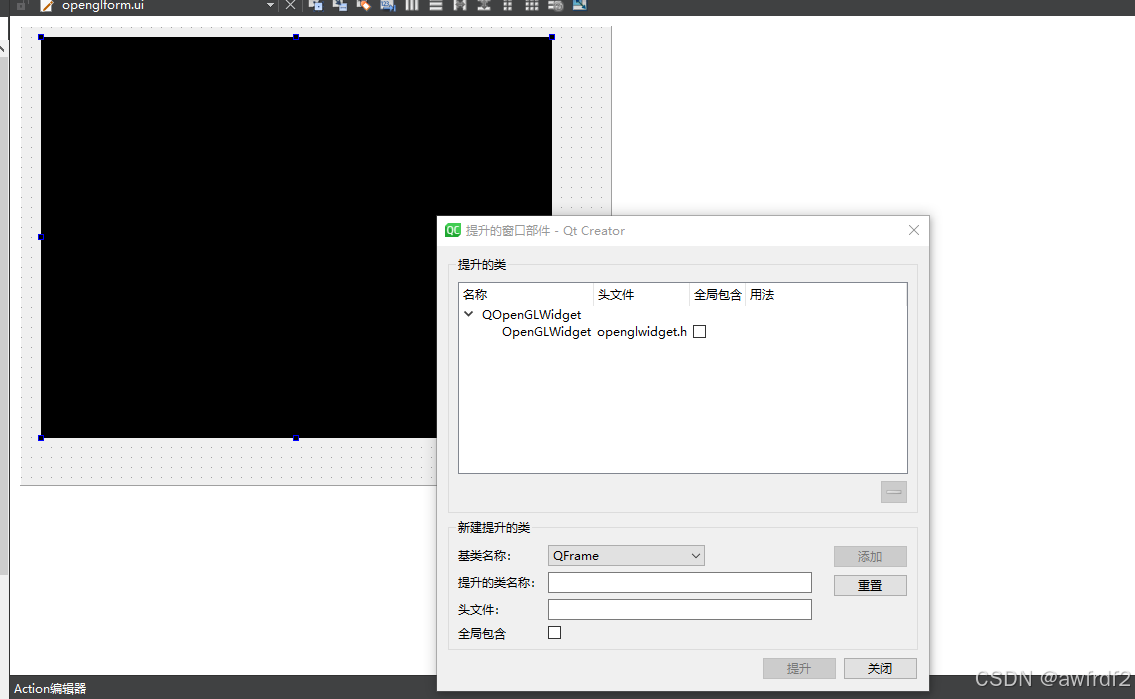Open the 基类名称 QFrame combo box
1135x699 pixels.
(626, 556)
